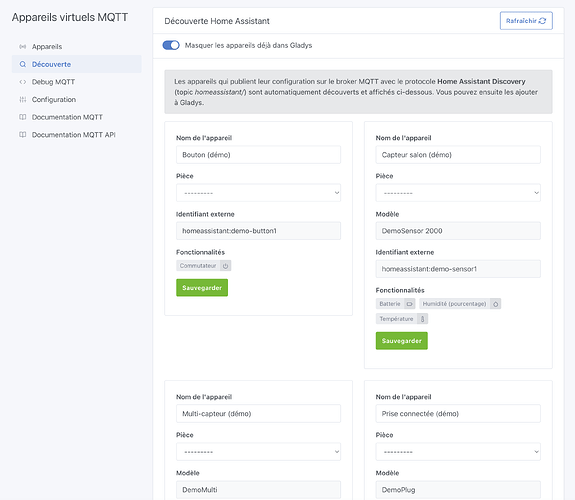The height and width of the screenshot is (500, 575).
Task: Open the Pièce dropdown for Multi-capteur (démo)
Action: click(259, 452)
